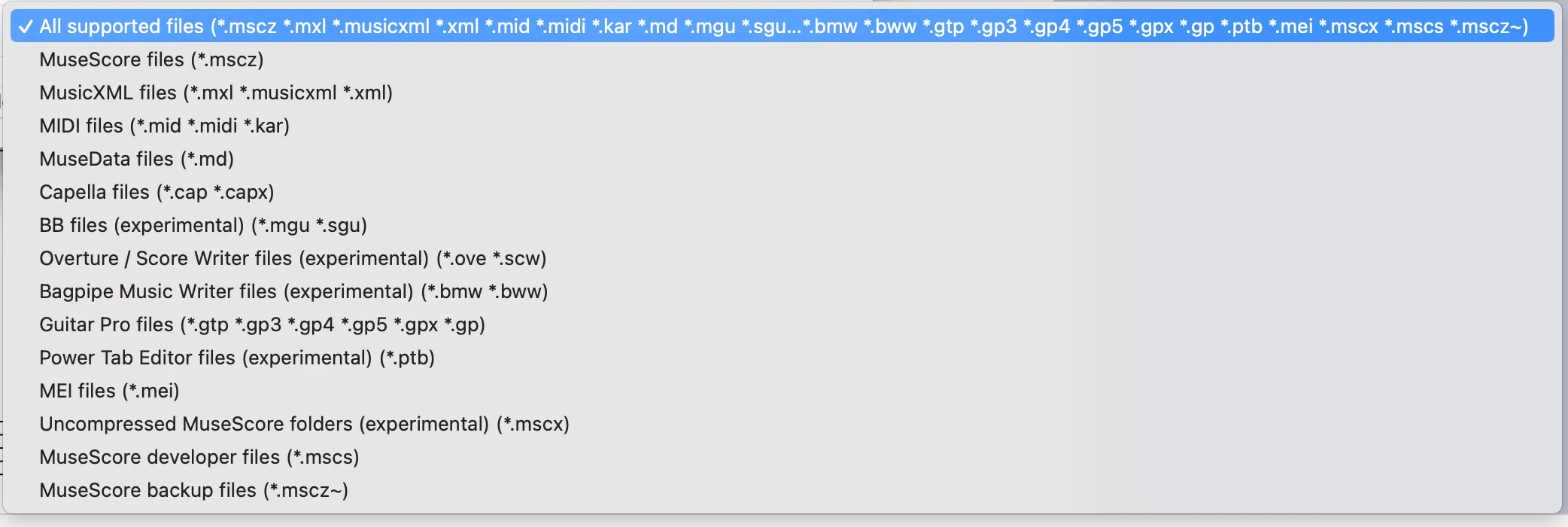The image size is (1568, 527).
Task: Pick the MuseData files option
Action: pos(135,159)
